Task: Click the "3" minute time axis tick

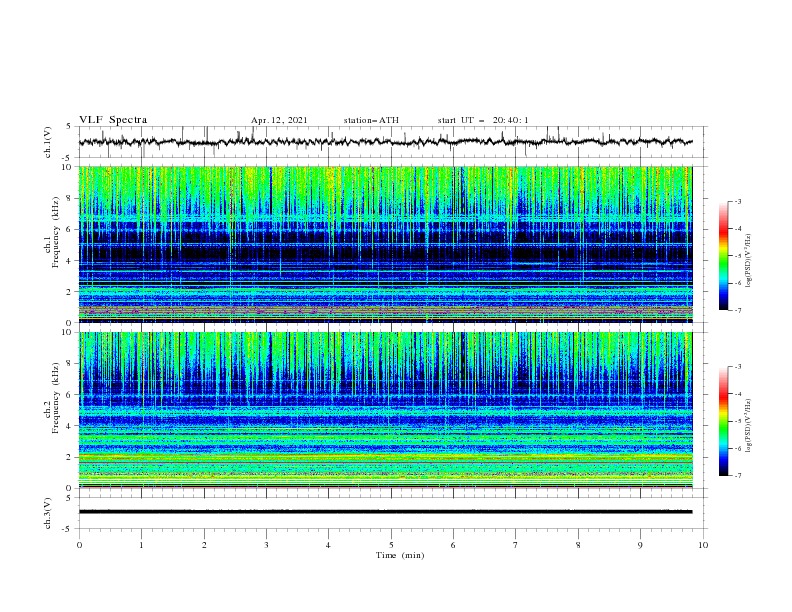Action: (x=266, y=545)
